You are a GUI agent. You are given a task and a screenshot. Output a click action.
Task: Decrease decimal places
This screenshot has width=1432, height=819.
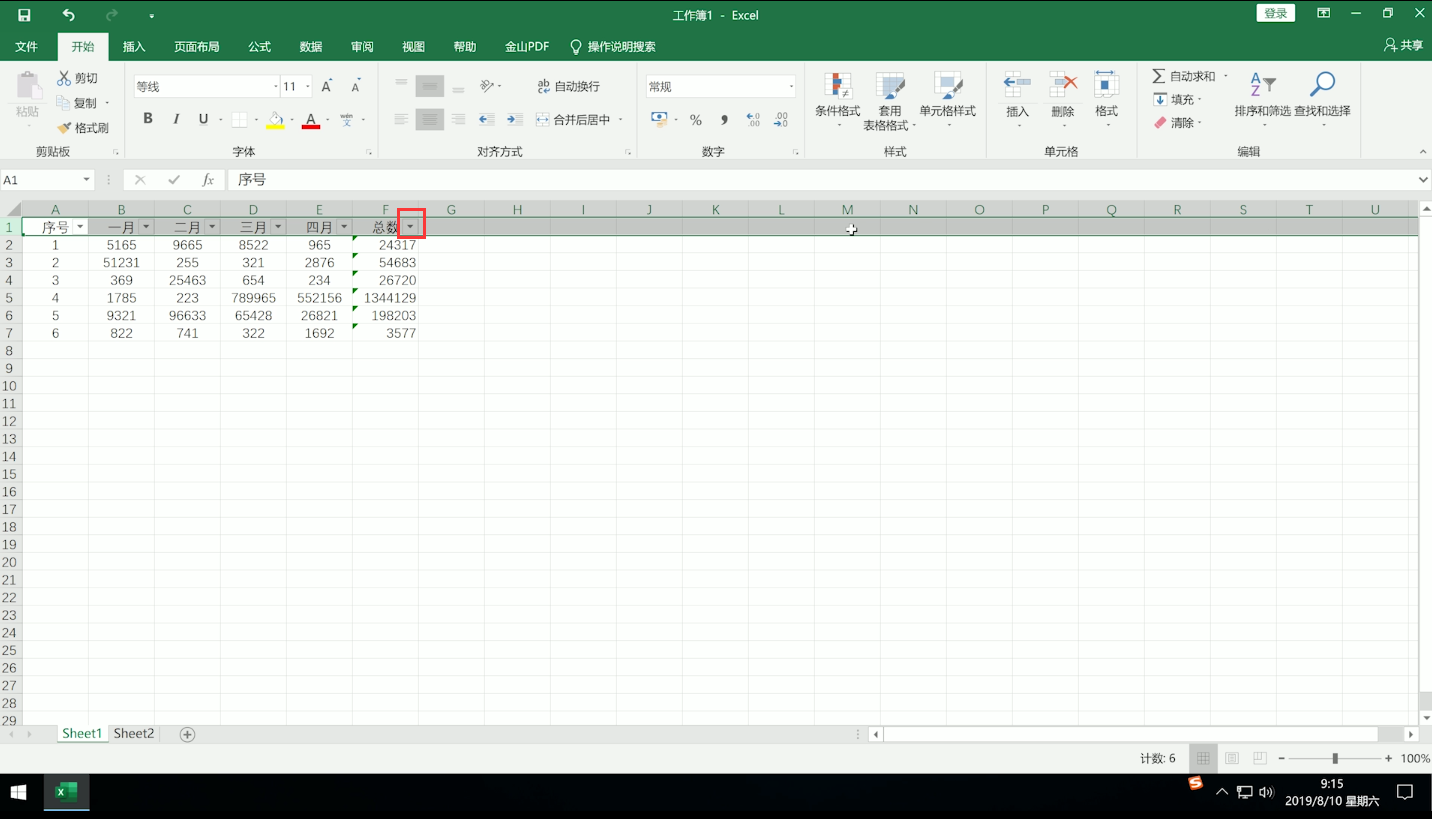pyautogui.click(x=782, y=120)
